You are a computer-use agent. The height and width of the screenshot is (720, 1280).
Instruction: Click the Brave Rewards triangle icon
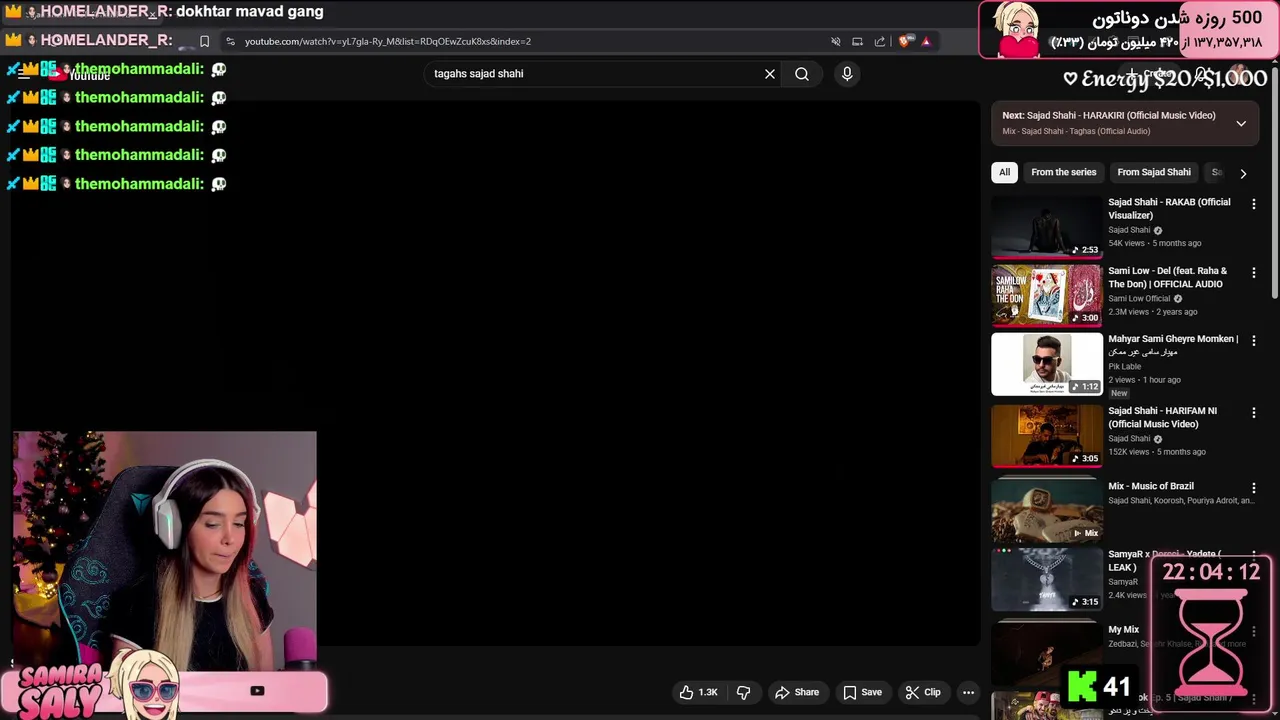pyautogui.click(x=926, y=42)
